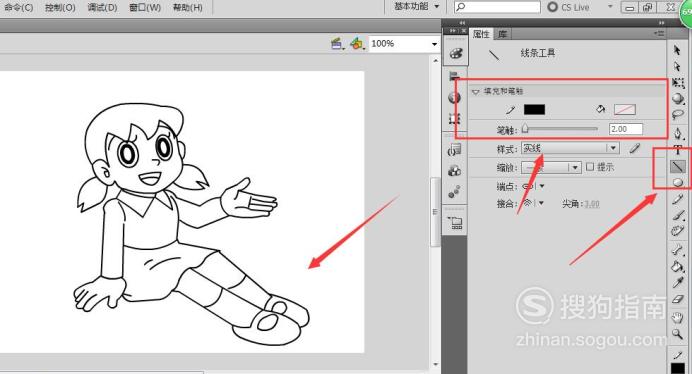Screen dimensions: 692x374
Task: Select the Paint Bucket tool
Action: tap(677, 266)
